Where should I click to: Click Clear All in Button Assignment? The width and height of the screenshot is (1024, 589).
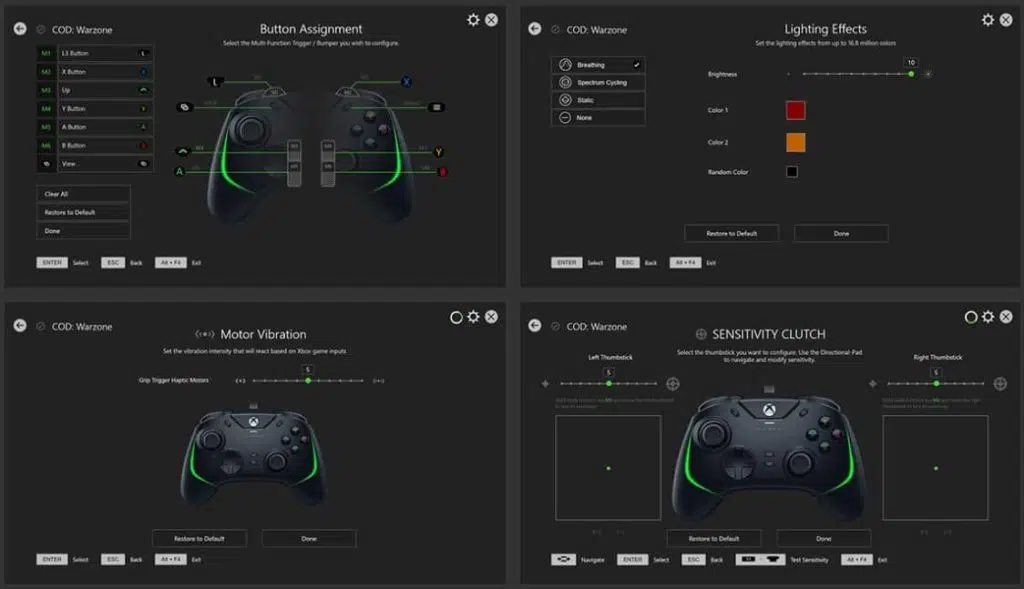pos(84,194)
